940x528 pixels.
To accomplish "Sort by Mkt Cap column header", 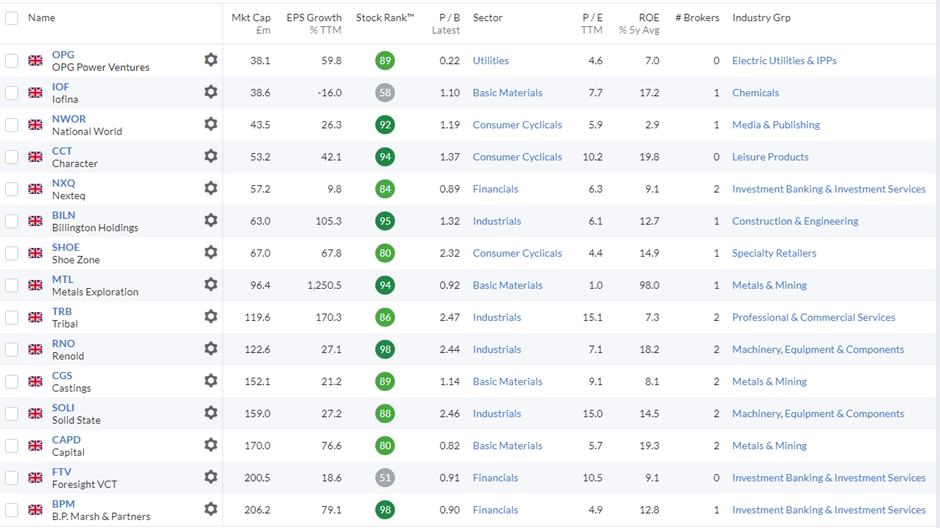I will (251, 23).
